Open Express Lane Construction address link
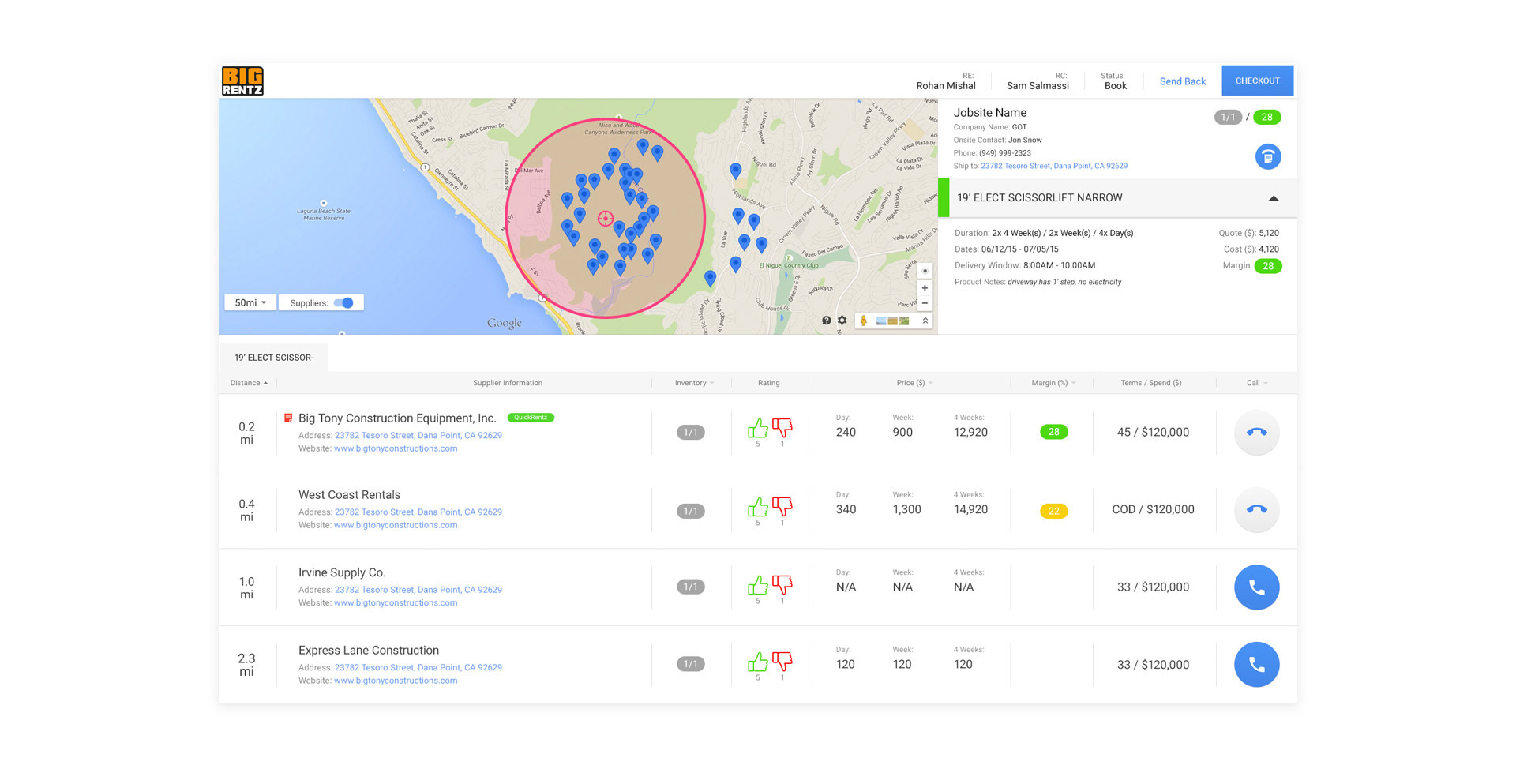The height and width of the screenshot is (784, 1516). (x=418, y=667)
